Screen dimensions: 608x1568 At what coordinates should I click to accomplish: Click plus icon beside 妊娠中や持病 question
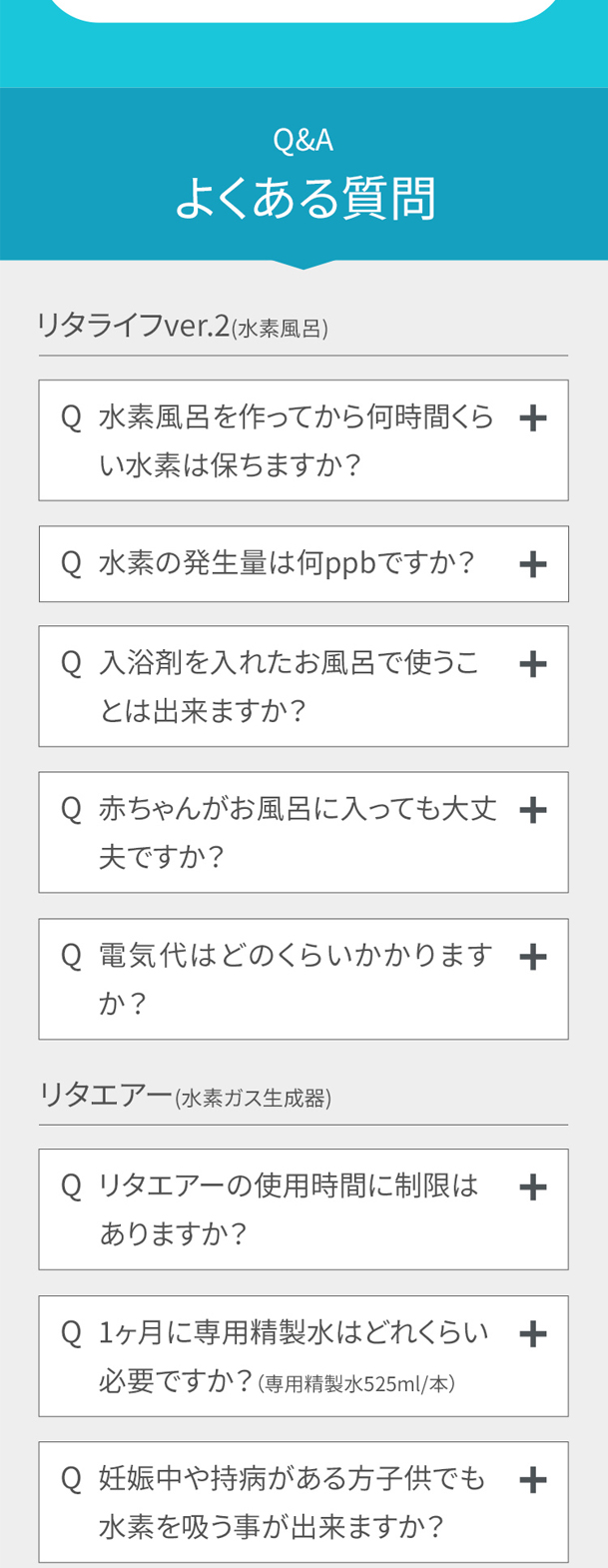[533, 1480]
